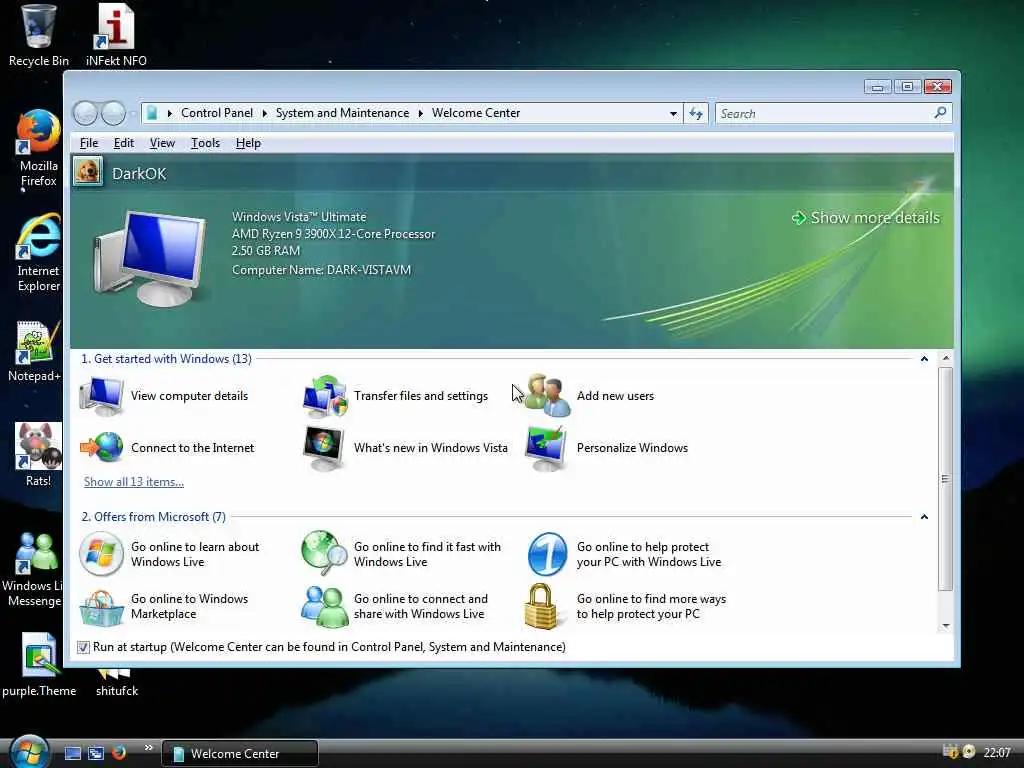Open Connect to the Internet globe icon
This screenshot has width=1024, height=768.
[x=101, y=448]
